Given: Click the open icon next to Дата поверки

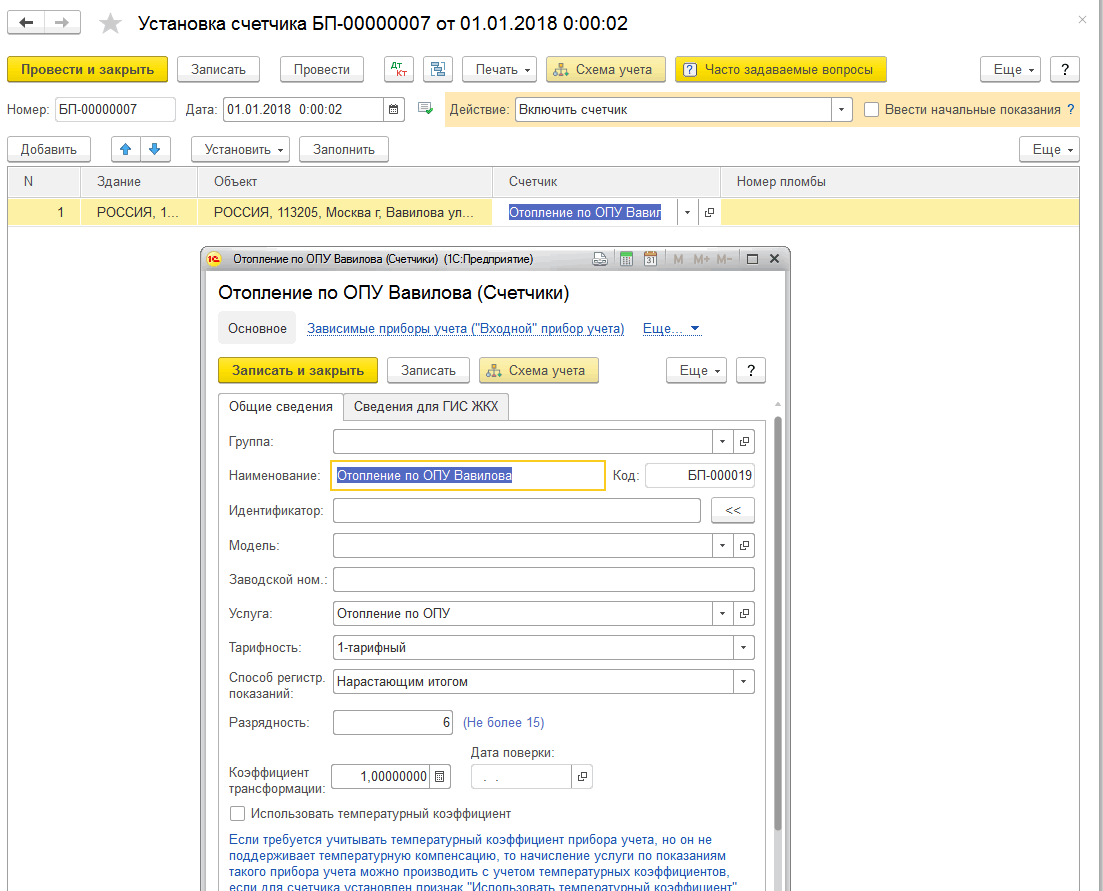Looking at the screenshot, I should 582,776.
